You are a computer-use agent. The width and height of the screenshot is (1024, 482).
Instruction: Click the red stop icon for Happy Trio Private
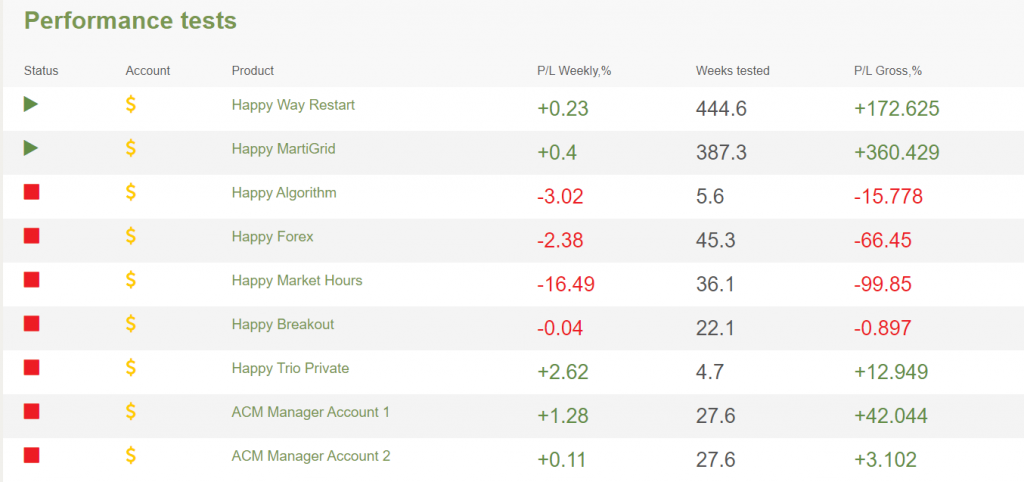pyautogui.click(x=31, y=368)
